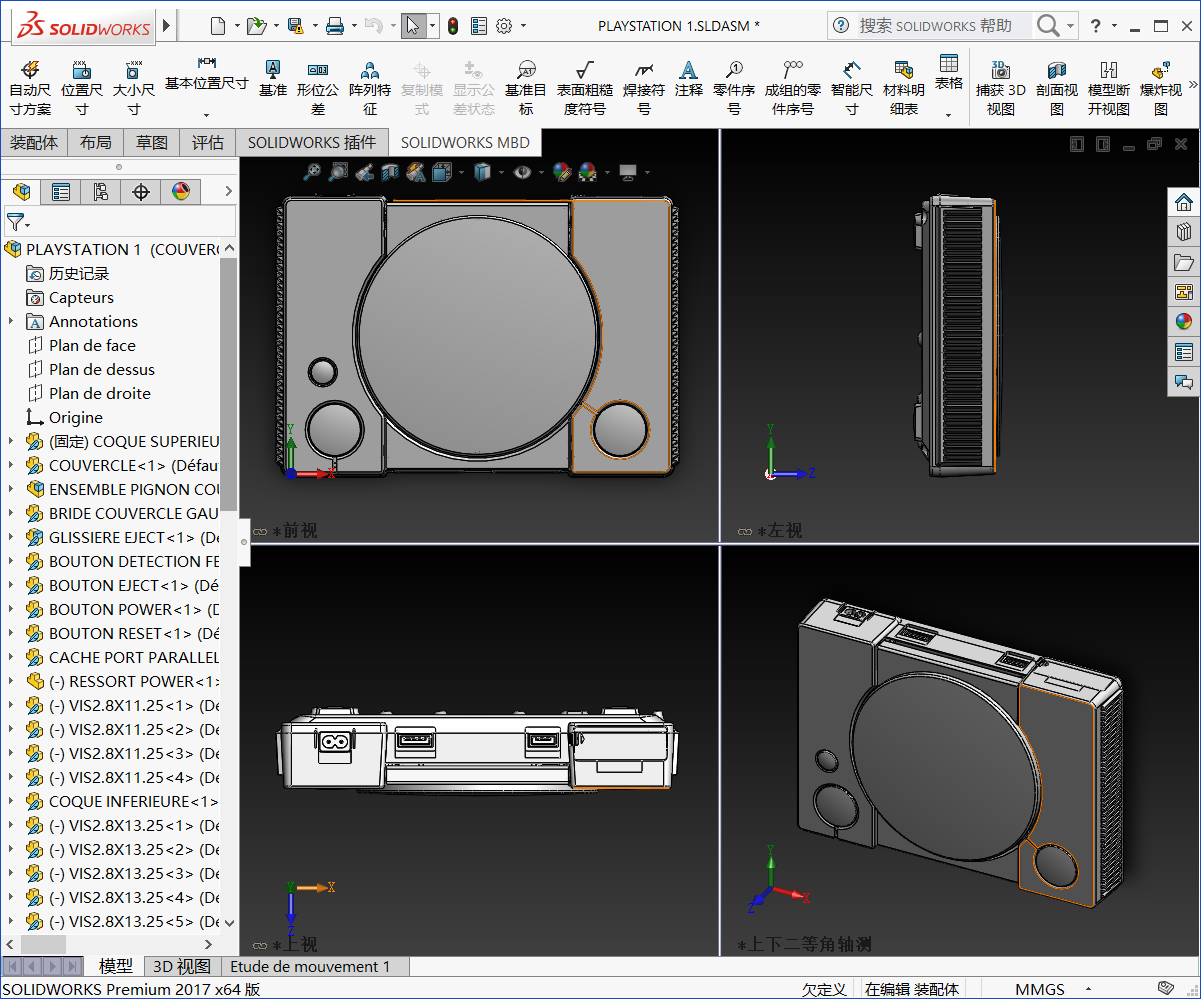
Task: Open the Geometric Tolerance (形位公差) tool
Action: pyautogui.click(x=318, y=87)
